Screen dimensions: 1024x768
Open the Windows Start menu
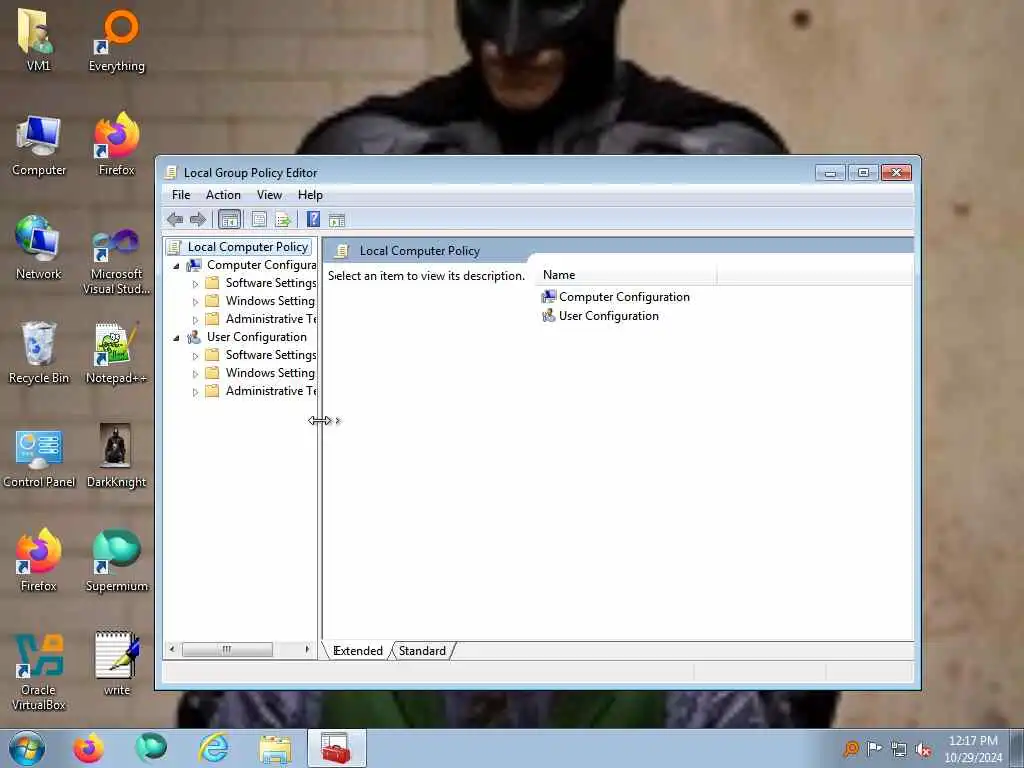27,748
